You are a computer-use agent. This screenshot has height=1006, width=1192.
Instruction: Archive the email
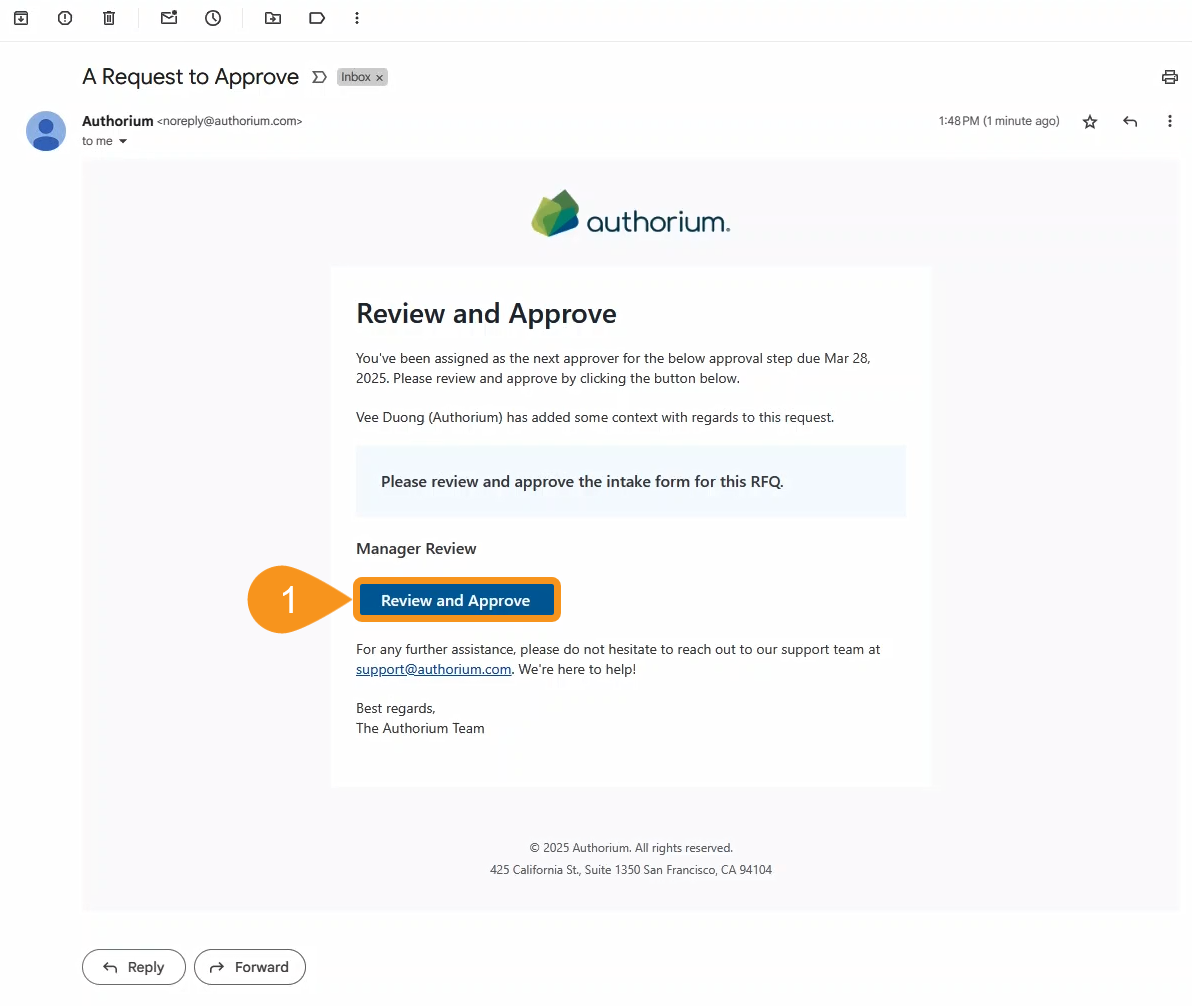[x=21, y=18]
